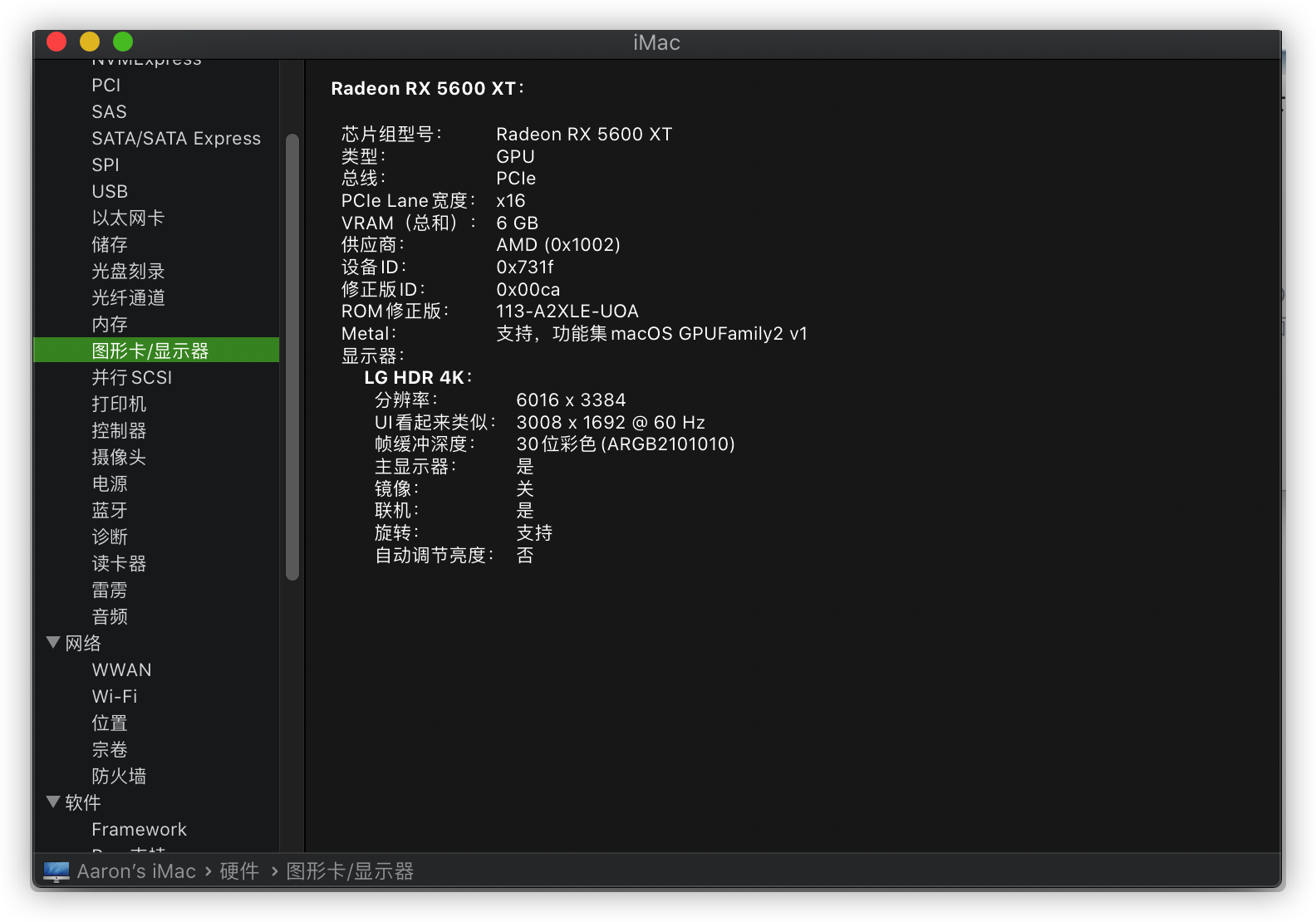The image size is (1316, 922).
Task: Select 电源 in the sidebar
Action: [110, 483]
